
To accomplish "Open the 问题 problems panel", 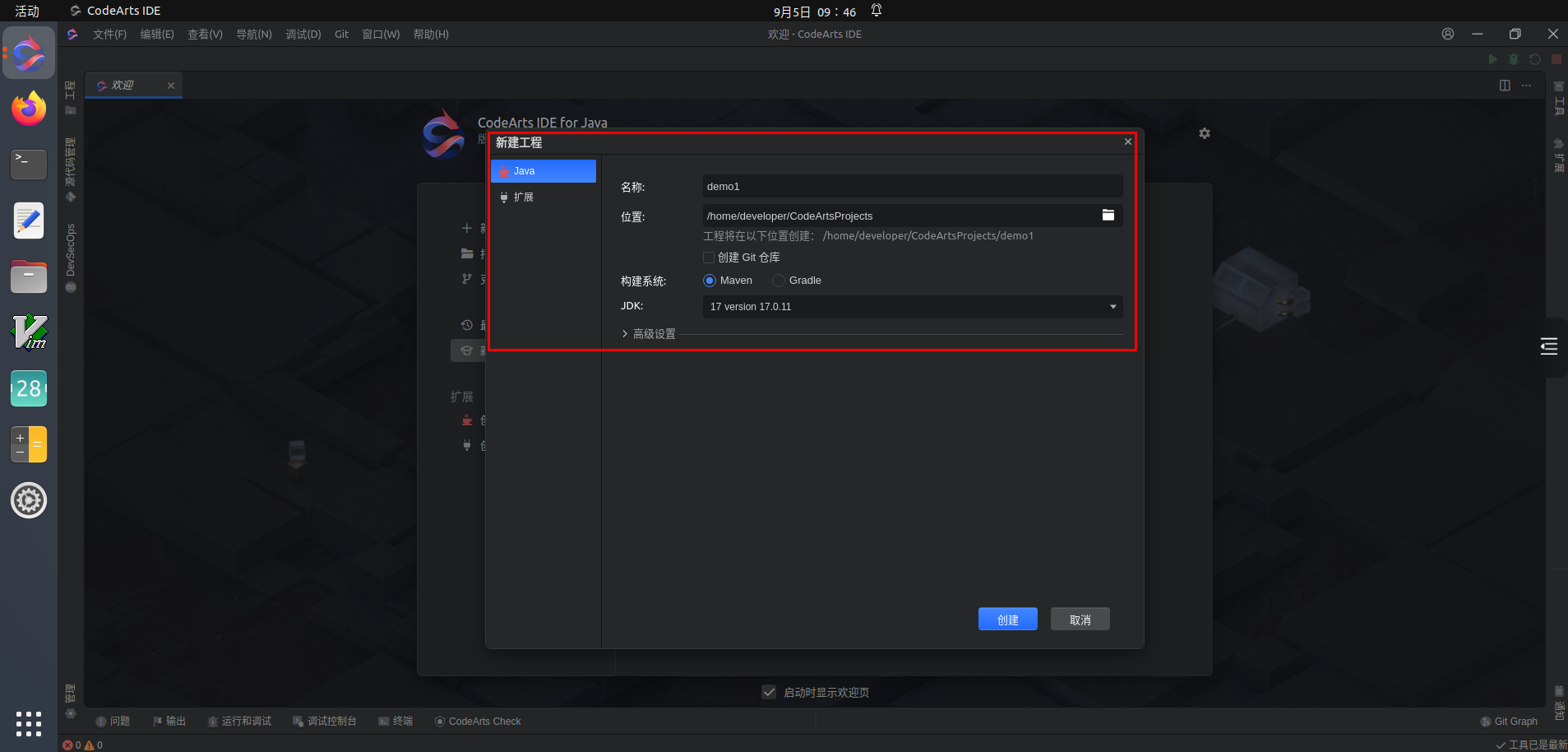I will [113, 722].
